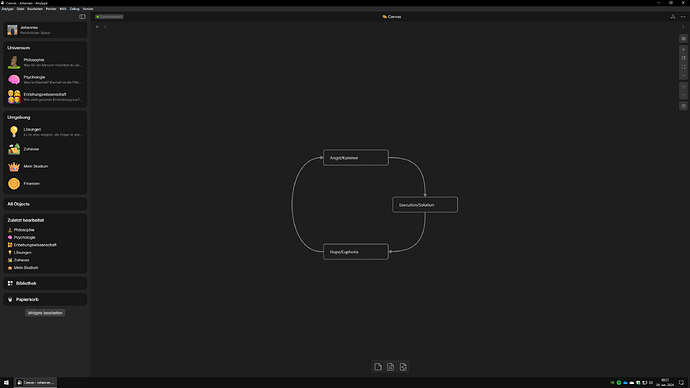Open the Mein Studium crown icon
690x388 pixels.
coord(14,166)
